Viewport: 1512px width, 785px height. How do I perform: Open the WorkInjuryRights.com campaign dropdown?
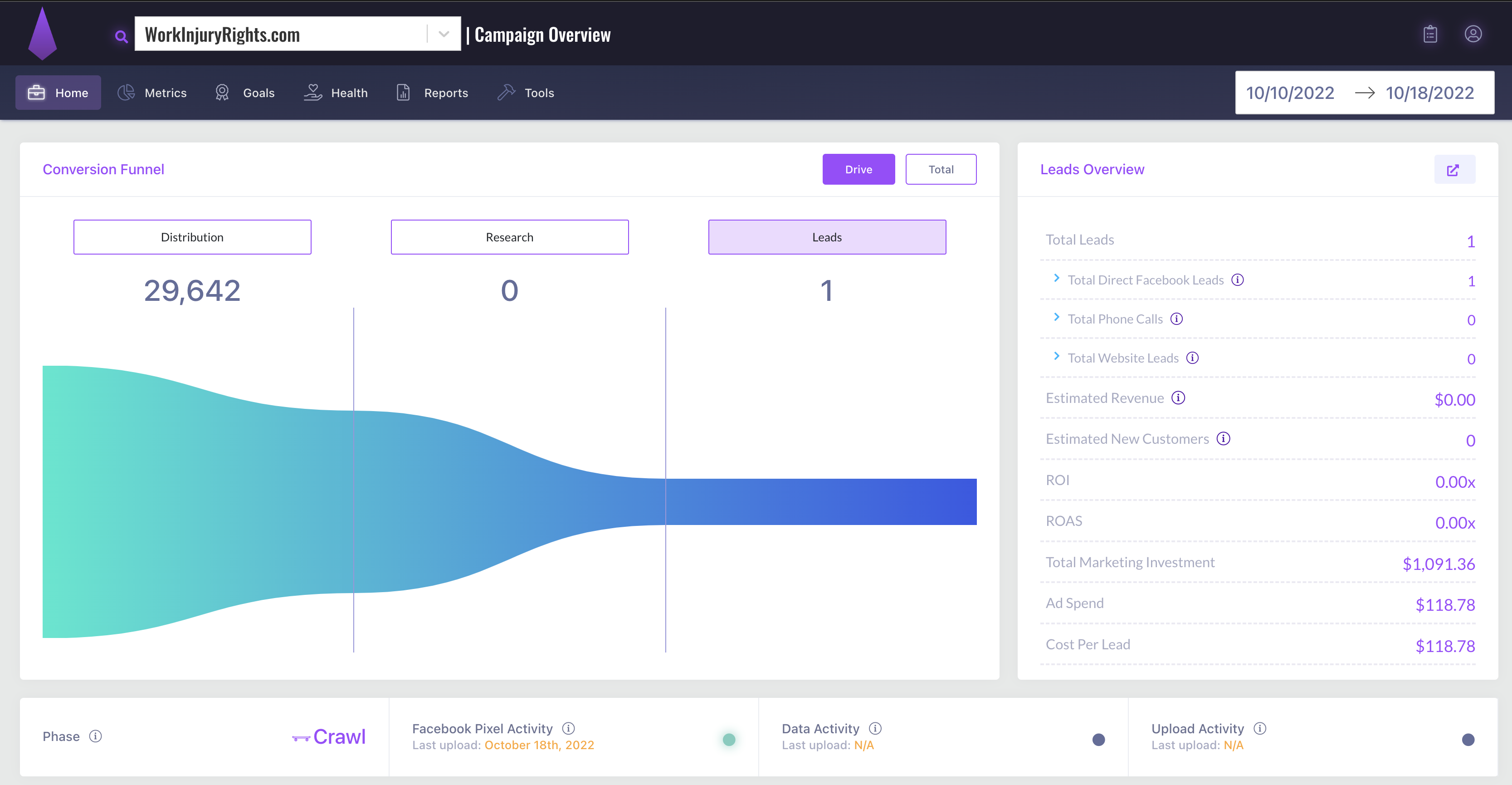click(x=444, y=34)
